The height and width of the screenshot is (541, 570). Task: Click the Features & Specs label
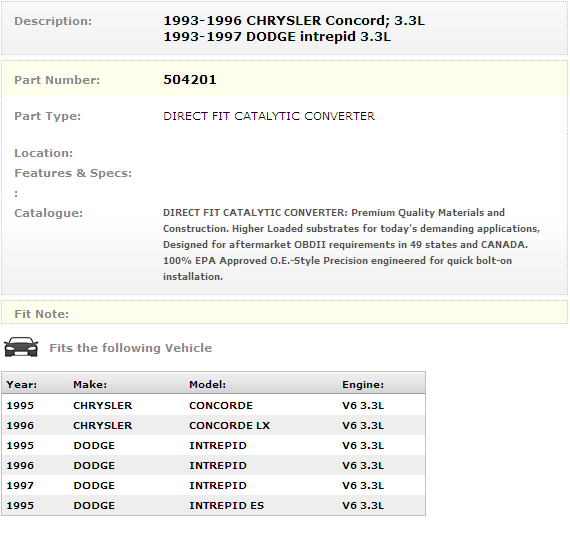73,173
